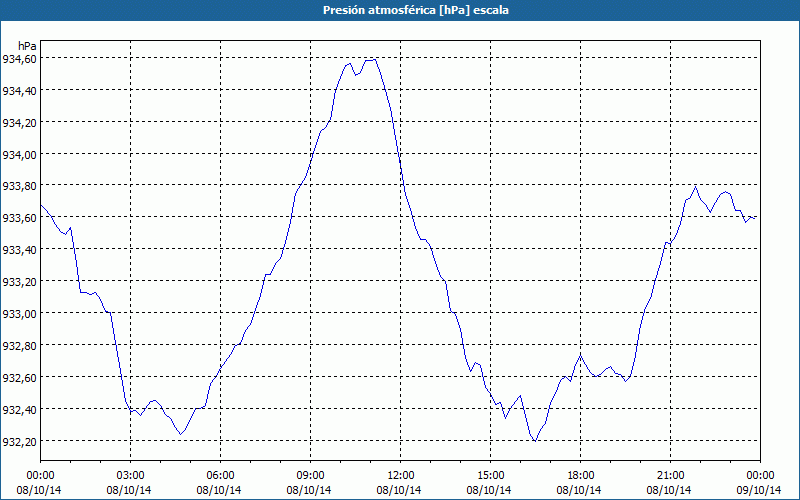This screenshot has width=800, height=500.
Task: Click the 00:00 label above 09/10/14
Action: point(760,476)
